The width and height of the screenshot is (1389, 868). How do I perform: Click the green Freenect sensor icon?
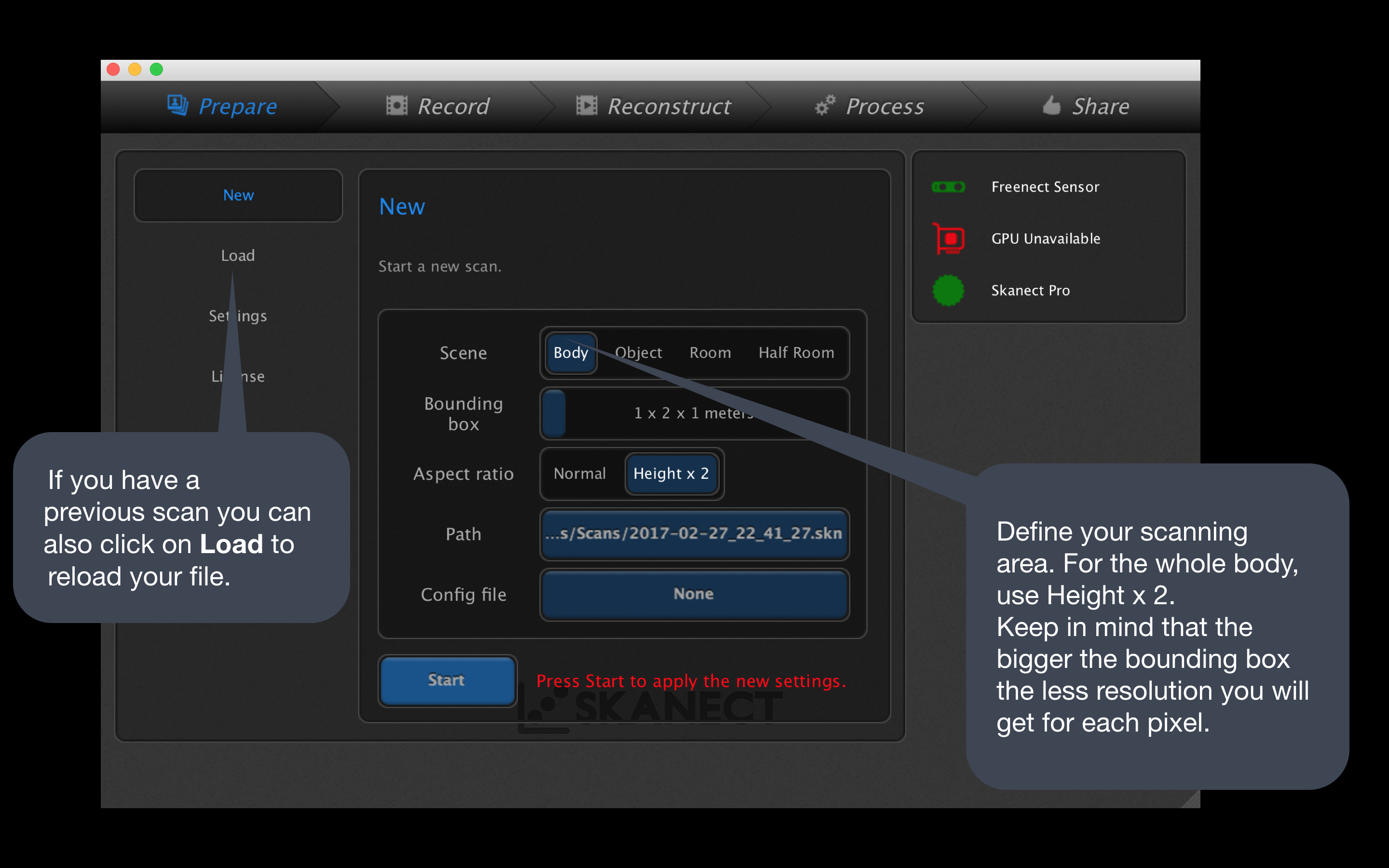tap(948, 187)
